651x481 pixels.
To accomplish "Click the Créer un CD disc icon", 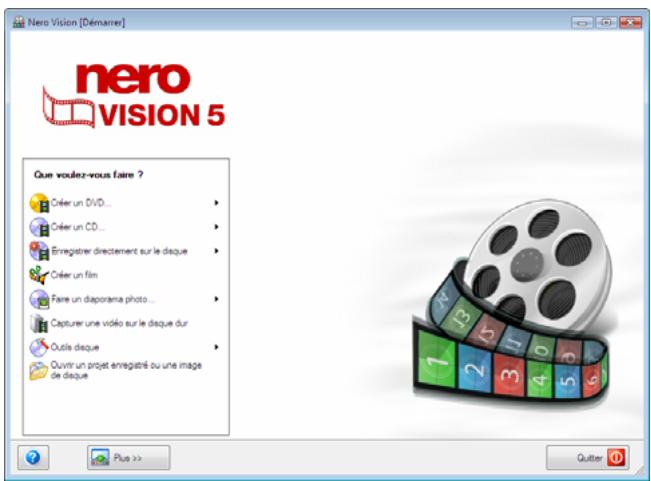I will [x=39, y=227].
